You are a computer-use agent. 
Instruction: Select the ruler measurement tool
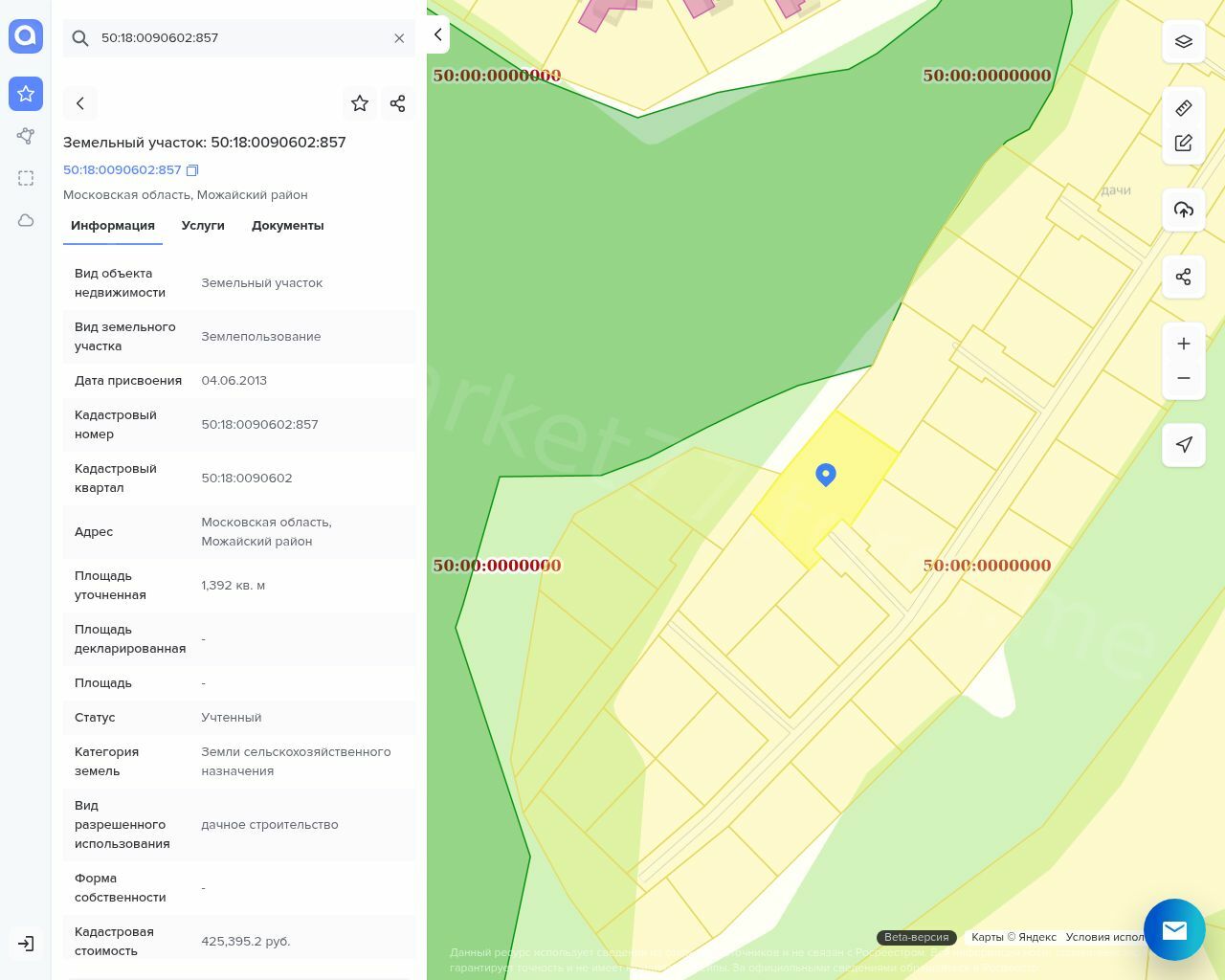coord(1183,108)
